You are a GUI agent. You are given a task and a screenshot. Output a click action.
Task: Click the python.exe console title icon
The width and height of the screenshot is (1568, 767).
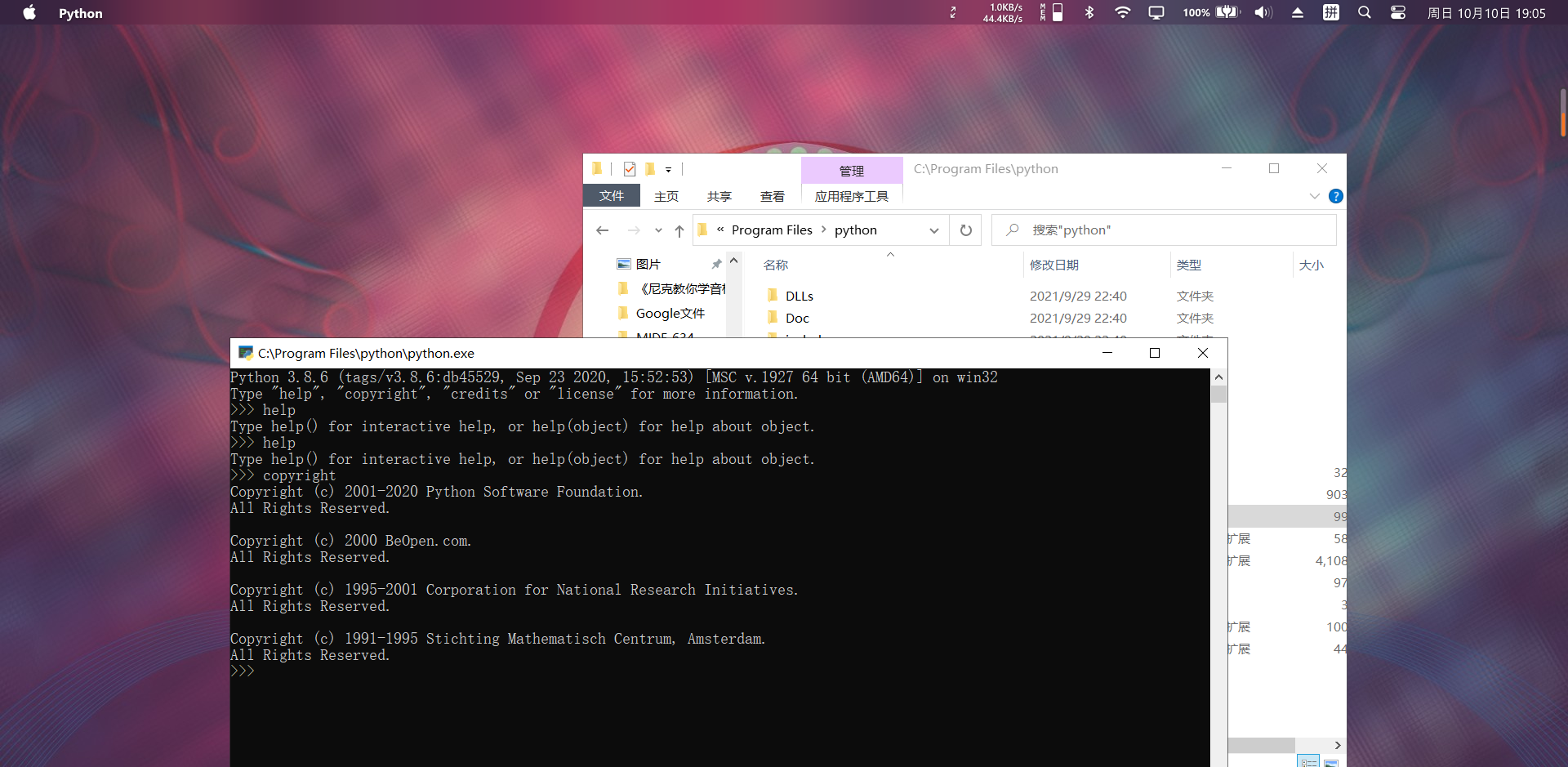pos(245,353)
